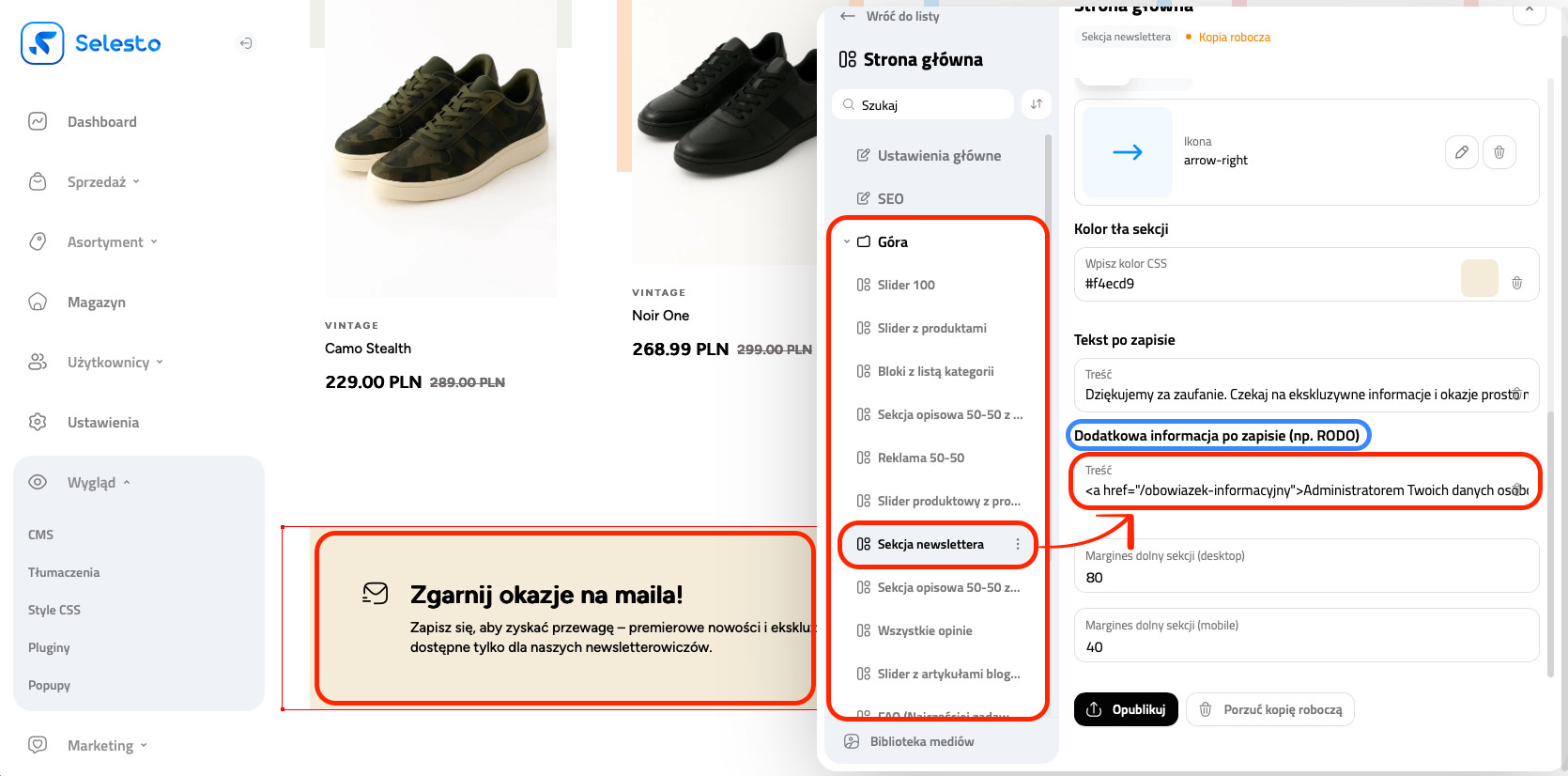Delete the arrow-right icon with trash button
The width and height of the screenshot is (1568, 776).
(x=1499, y=152)
